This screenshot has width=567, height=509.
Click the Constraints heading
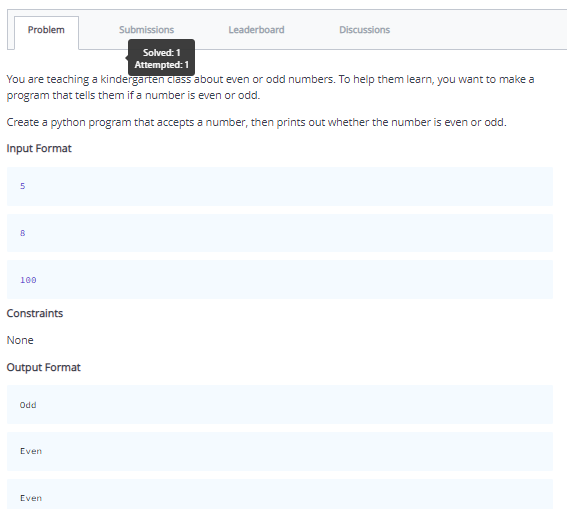[x=35, y=313]
